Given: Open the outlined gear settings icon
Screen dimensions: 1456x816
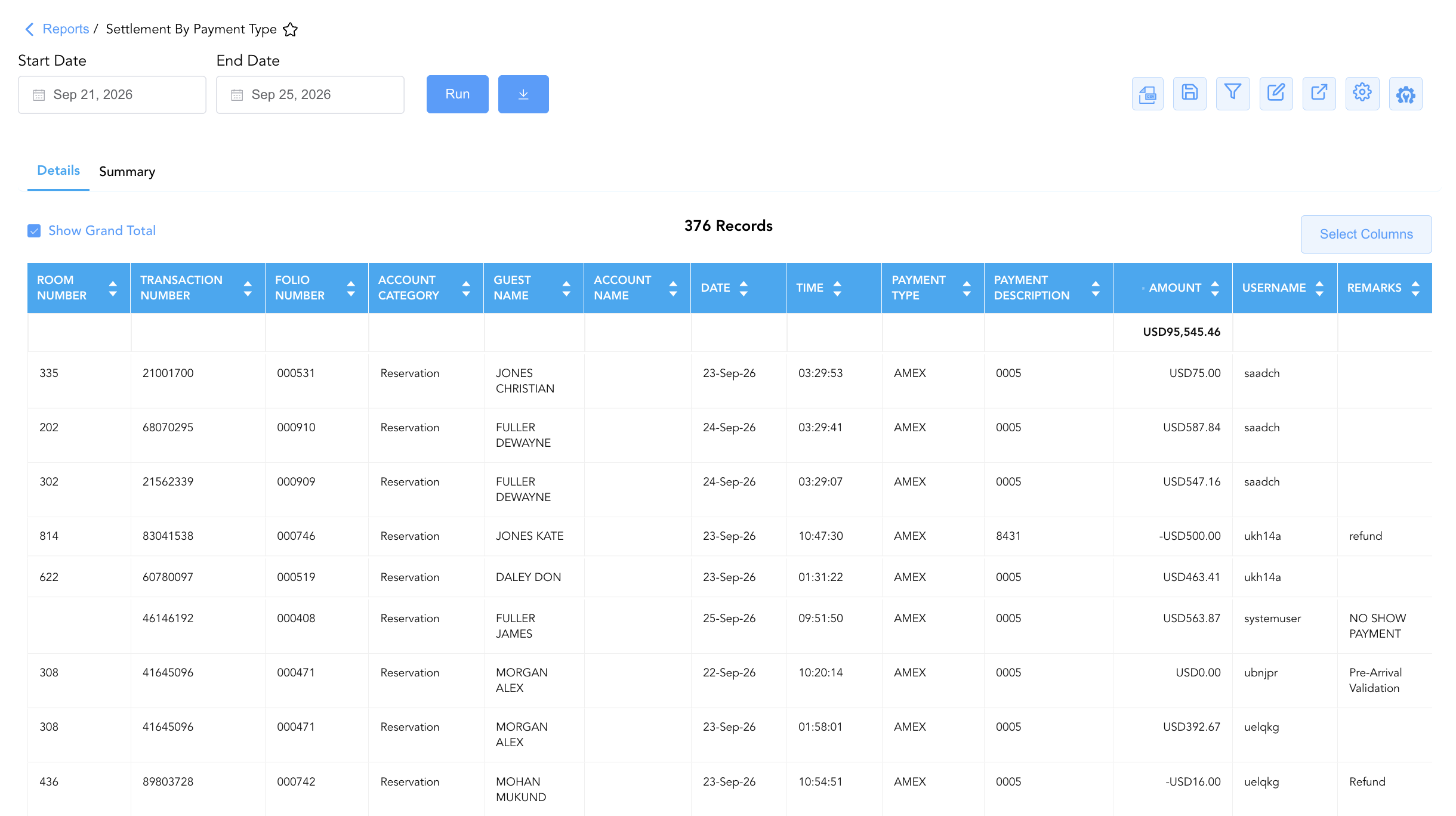Looking at the screenshot, I should (1362, 94).
